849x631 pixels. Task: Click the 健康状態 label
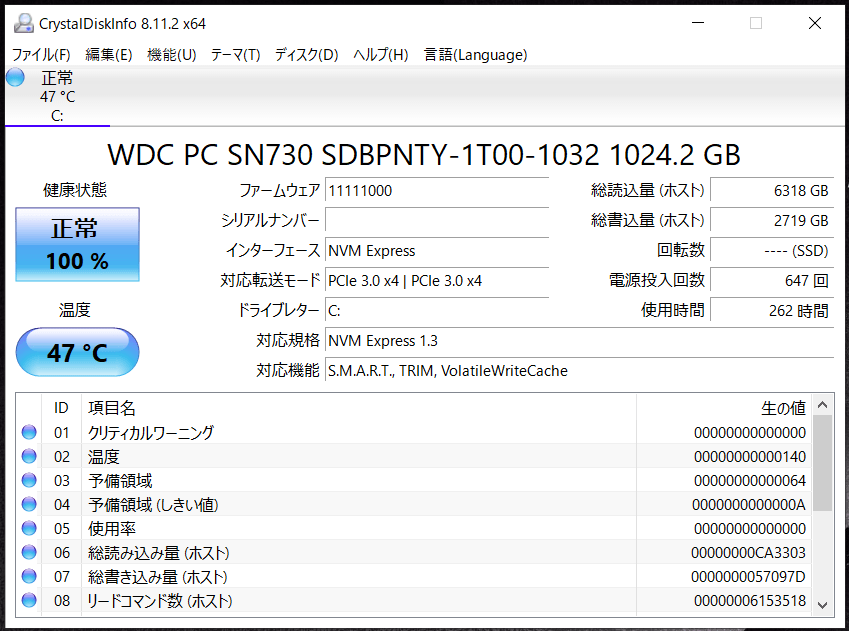(x=75, y=190)
